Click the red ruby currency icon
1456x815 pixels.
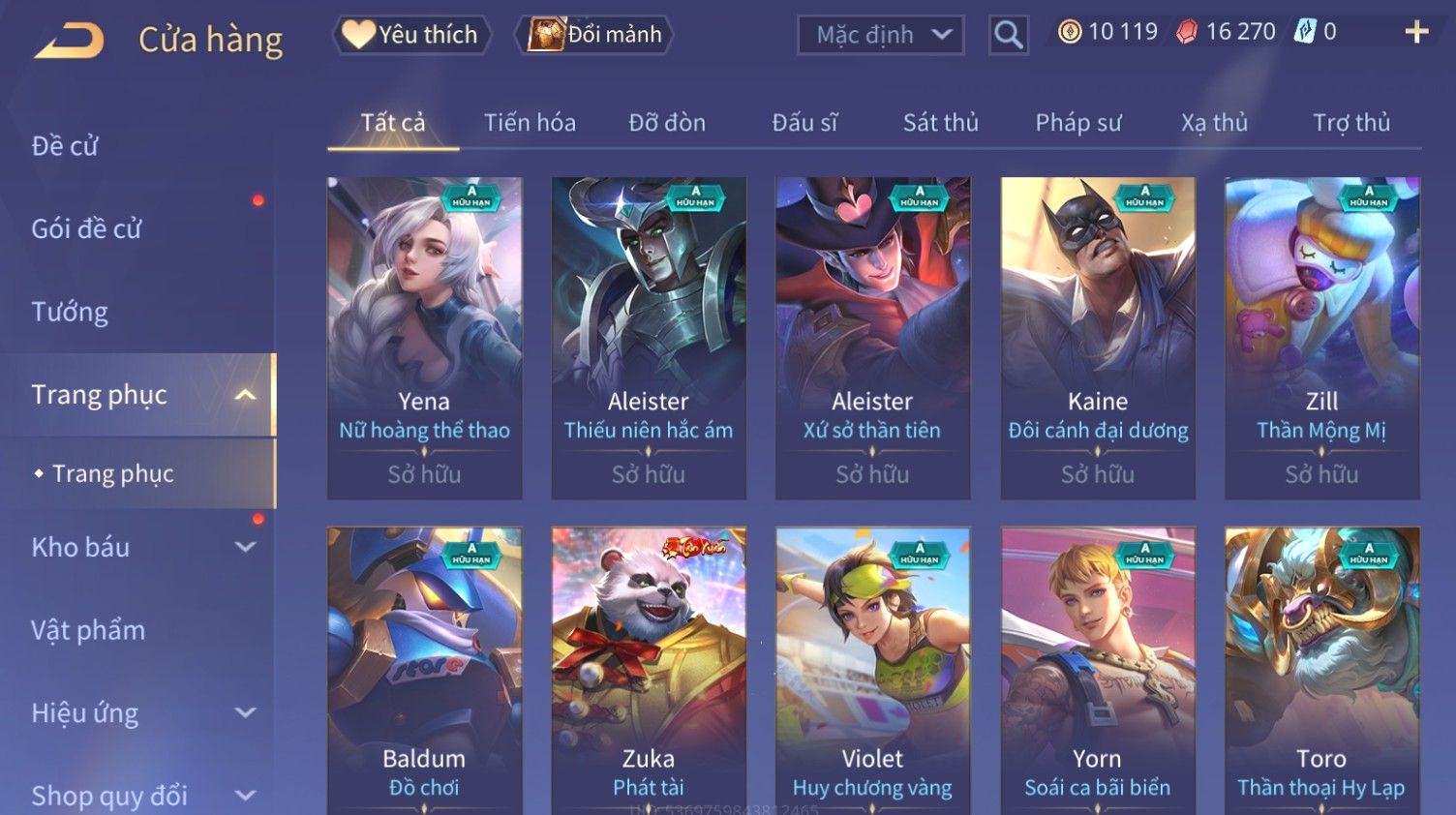[1186, 32]
